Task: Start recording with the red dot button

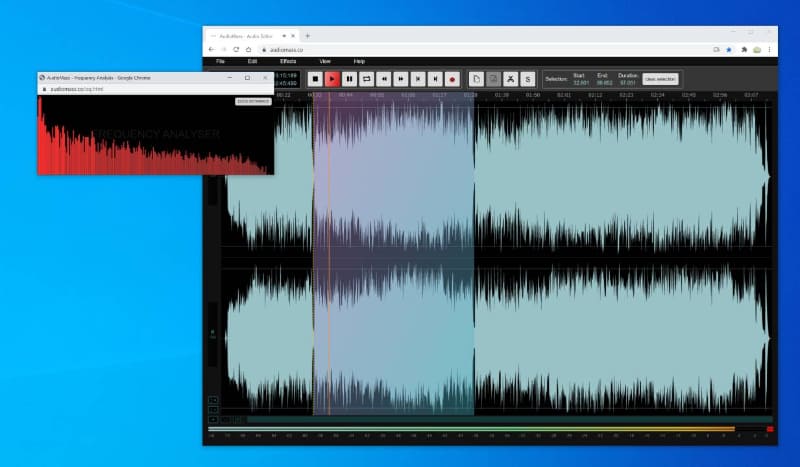Action: 452,79
